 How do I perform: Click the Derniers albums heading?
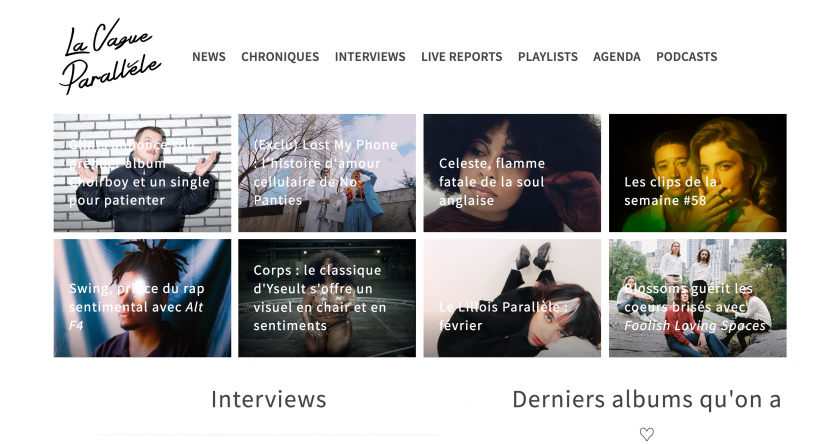[647, 400]
